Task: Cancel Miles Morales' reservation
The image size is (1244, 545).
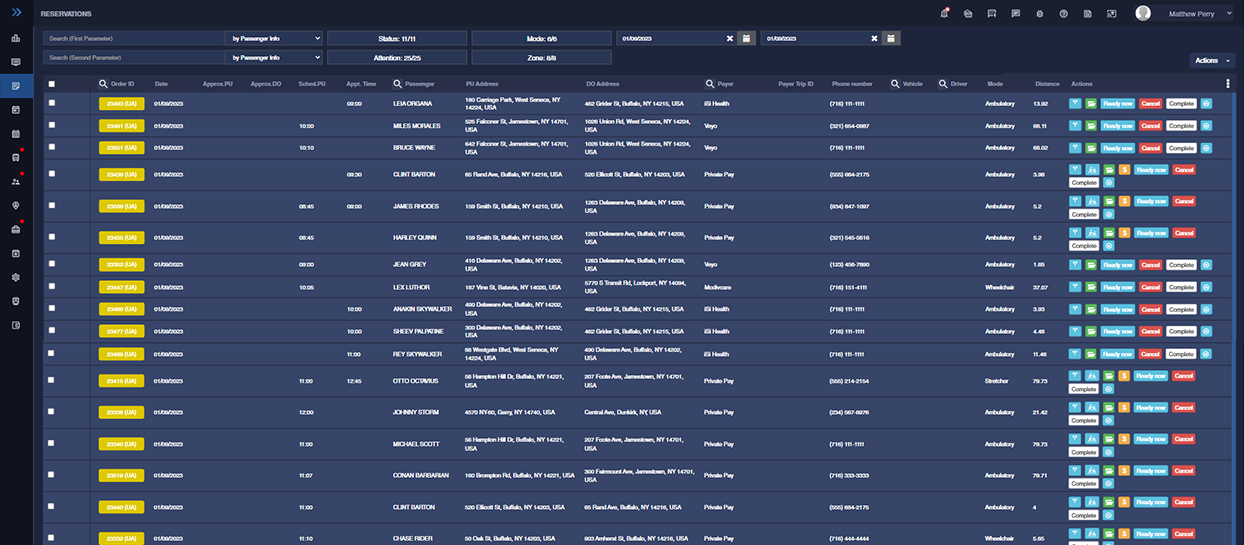Action: pyautogui.click(x=1151, y=126)
